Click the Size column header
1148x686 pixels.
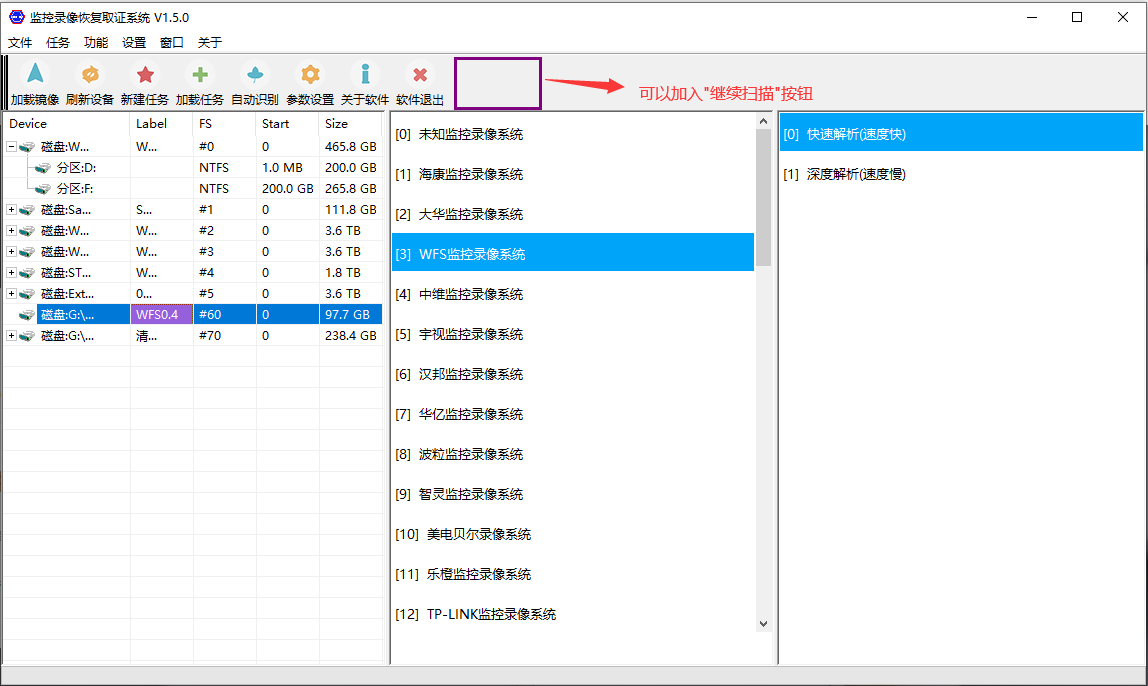pos(337,124)
